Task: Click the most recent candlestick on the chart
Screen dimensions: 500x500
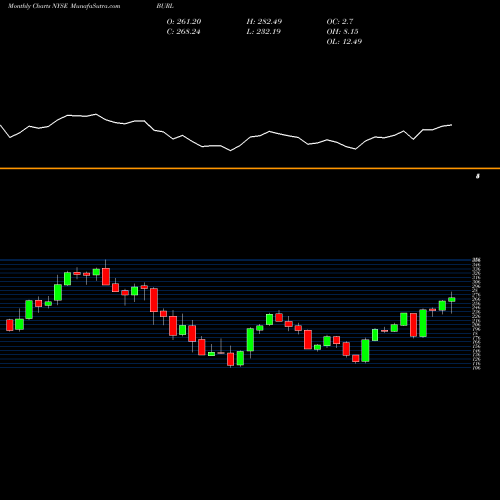Action: [x=452, y=300]
